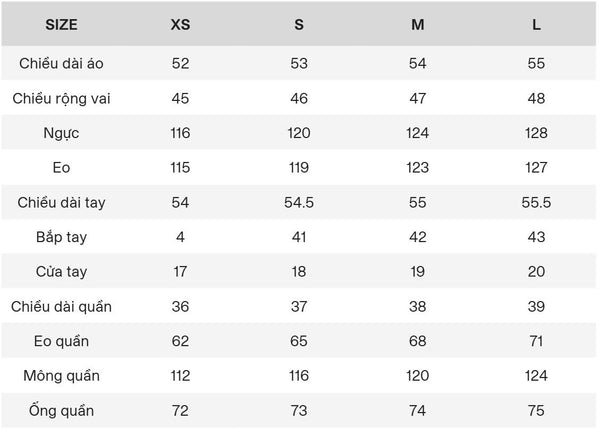600x429 pixels.
Task: Select the "Chiều dài áo" row label
Action: (x=61, y=63)
